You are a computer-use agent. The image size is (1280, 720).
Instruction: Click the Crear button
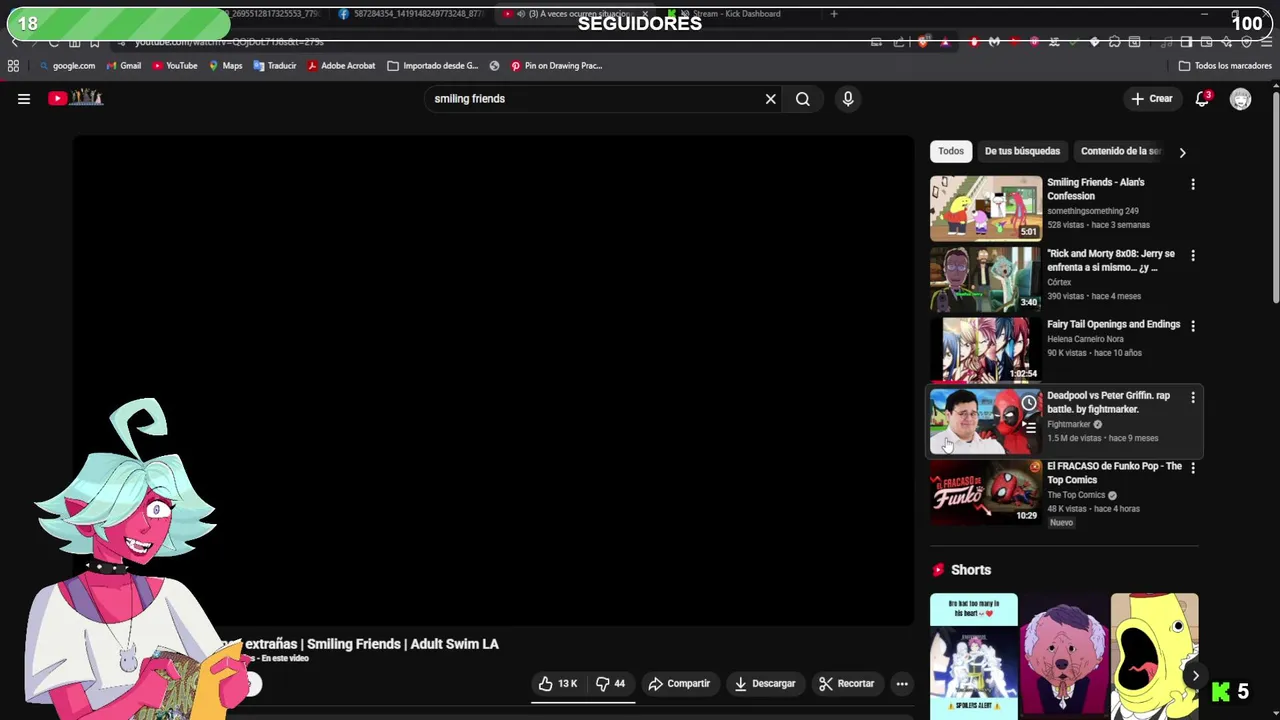[1151, 99]
